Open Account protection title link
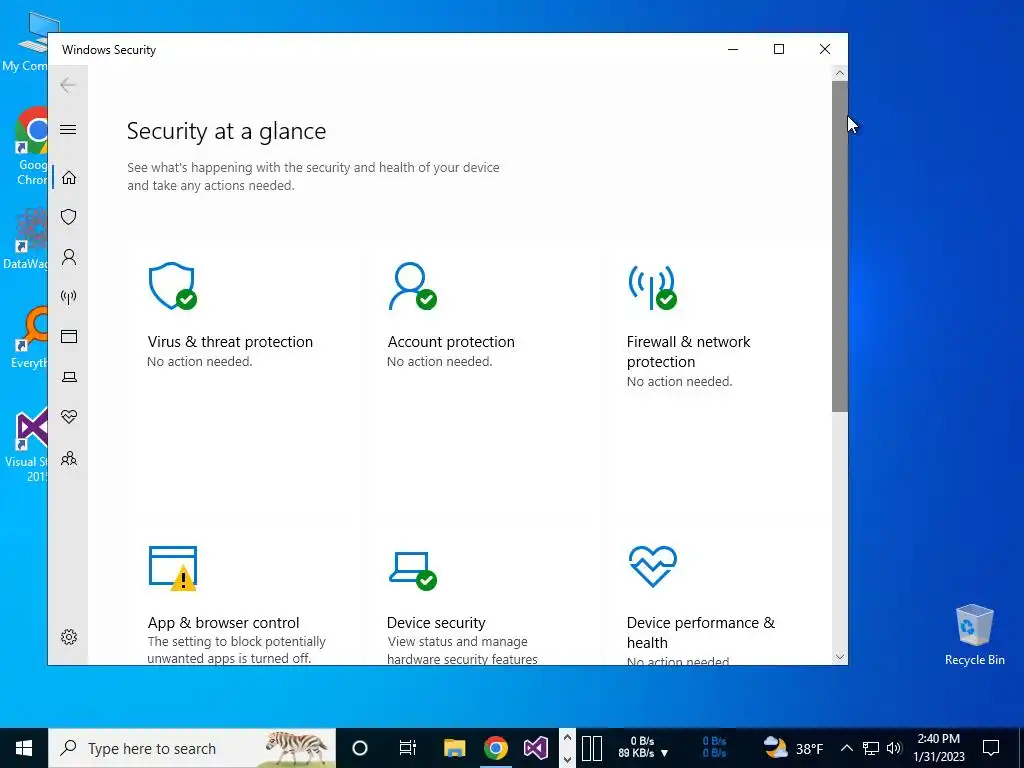 point(451,342)
